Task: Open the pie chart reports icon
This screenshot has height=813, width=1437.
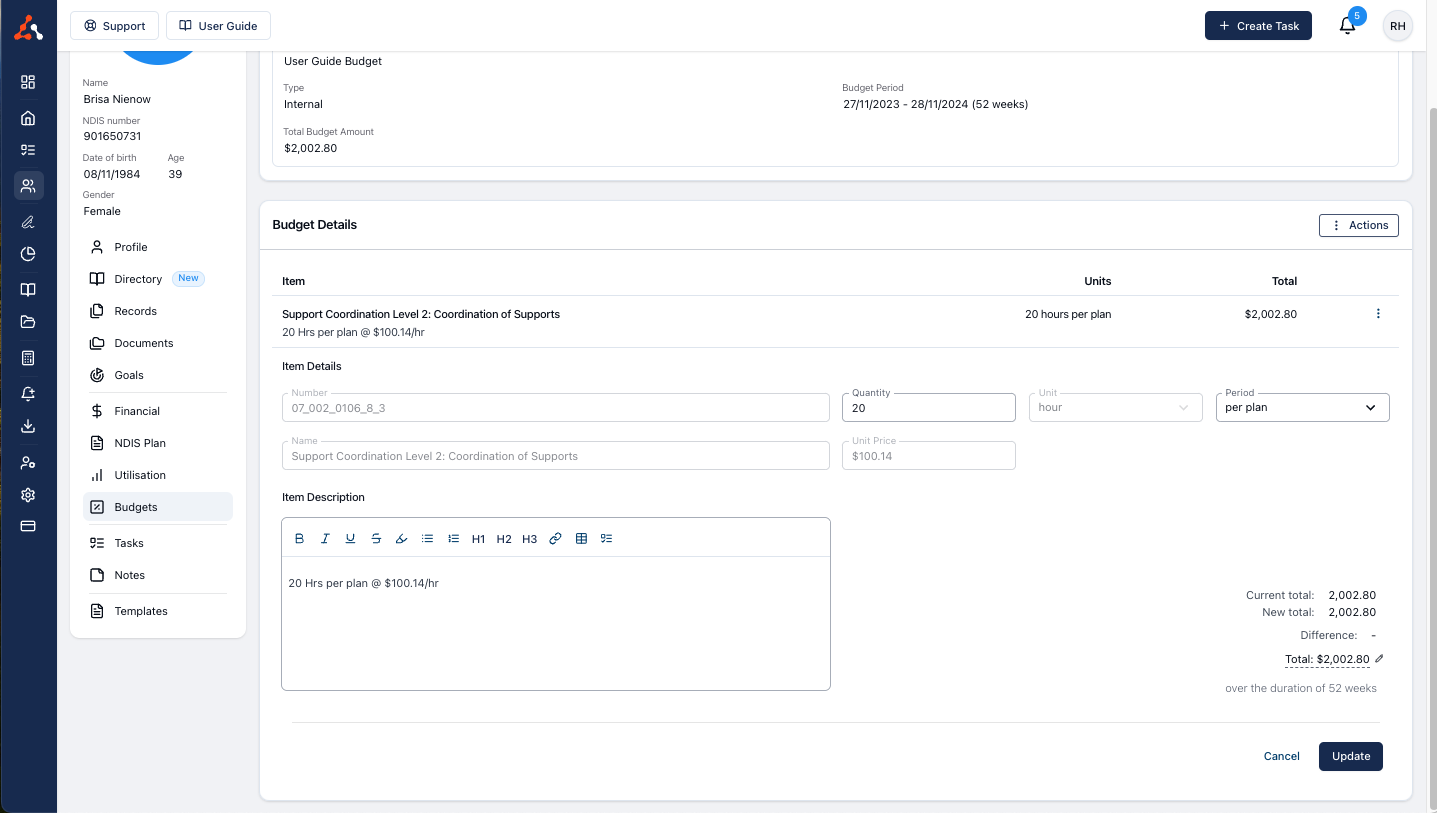Action: click(28, 254)
